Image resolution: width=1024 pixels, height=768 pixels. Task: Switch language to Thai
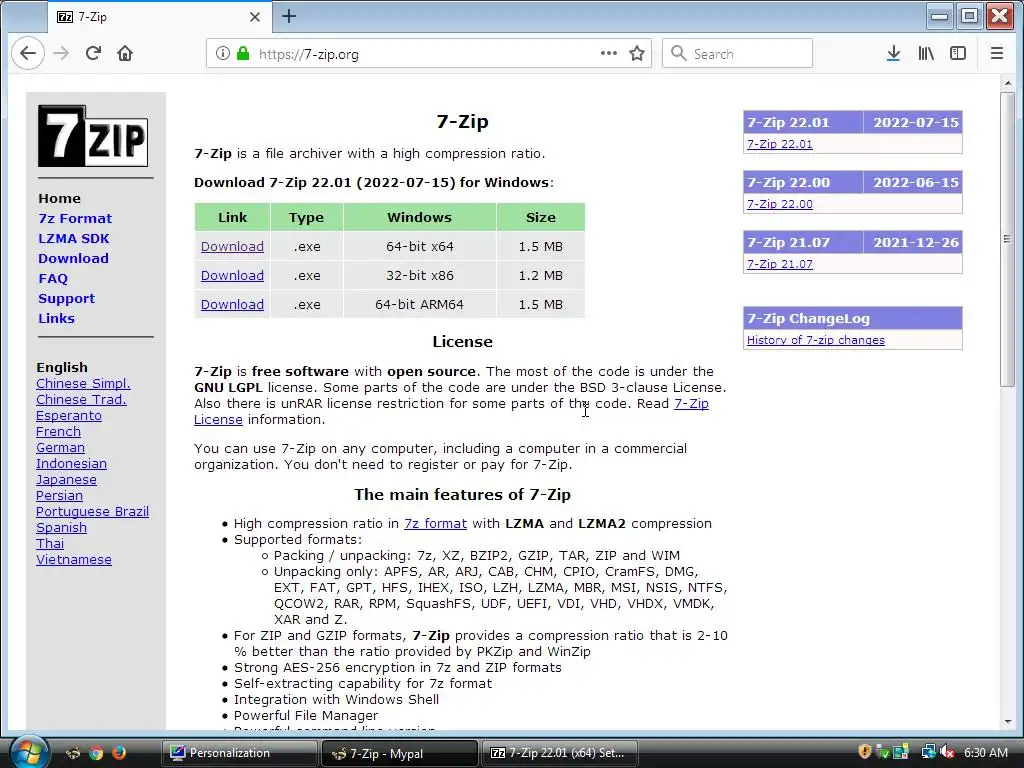50,544
